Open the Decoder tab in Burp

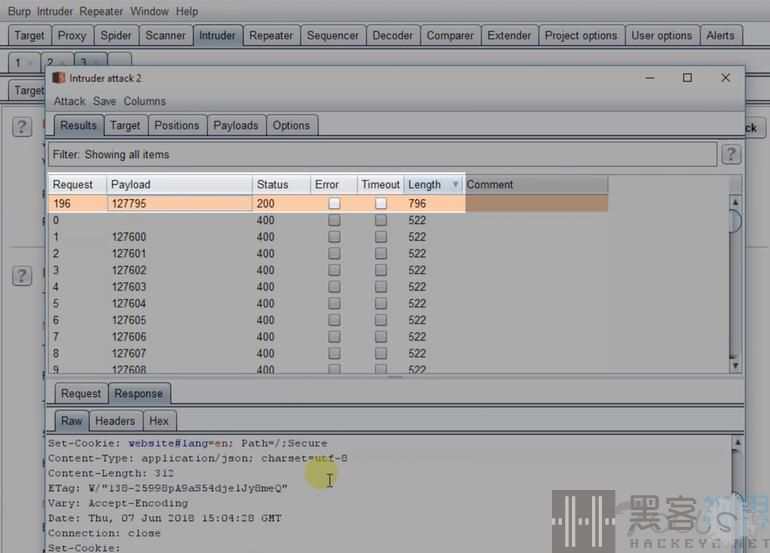(392, 35)
